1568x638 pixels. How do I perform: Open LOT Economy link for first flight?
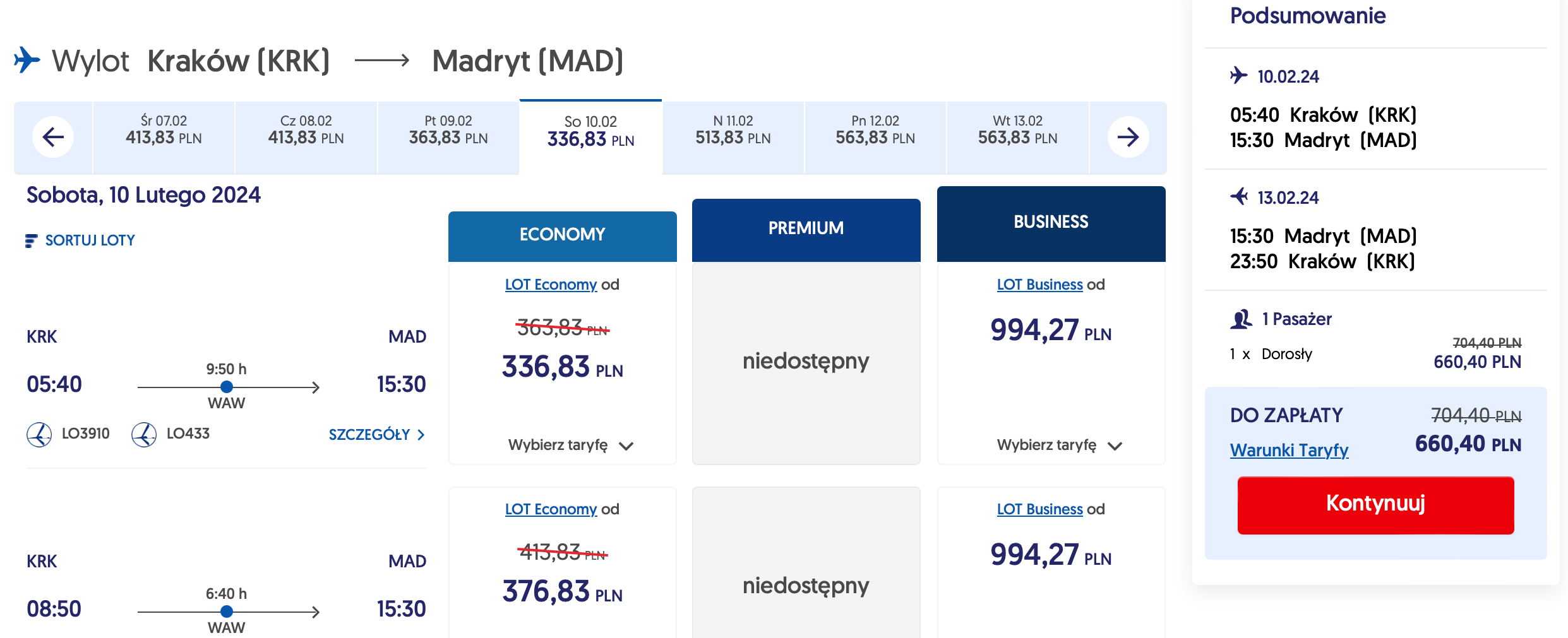pos(551,285)
